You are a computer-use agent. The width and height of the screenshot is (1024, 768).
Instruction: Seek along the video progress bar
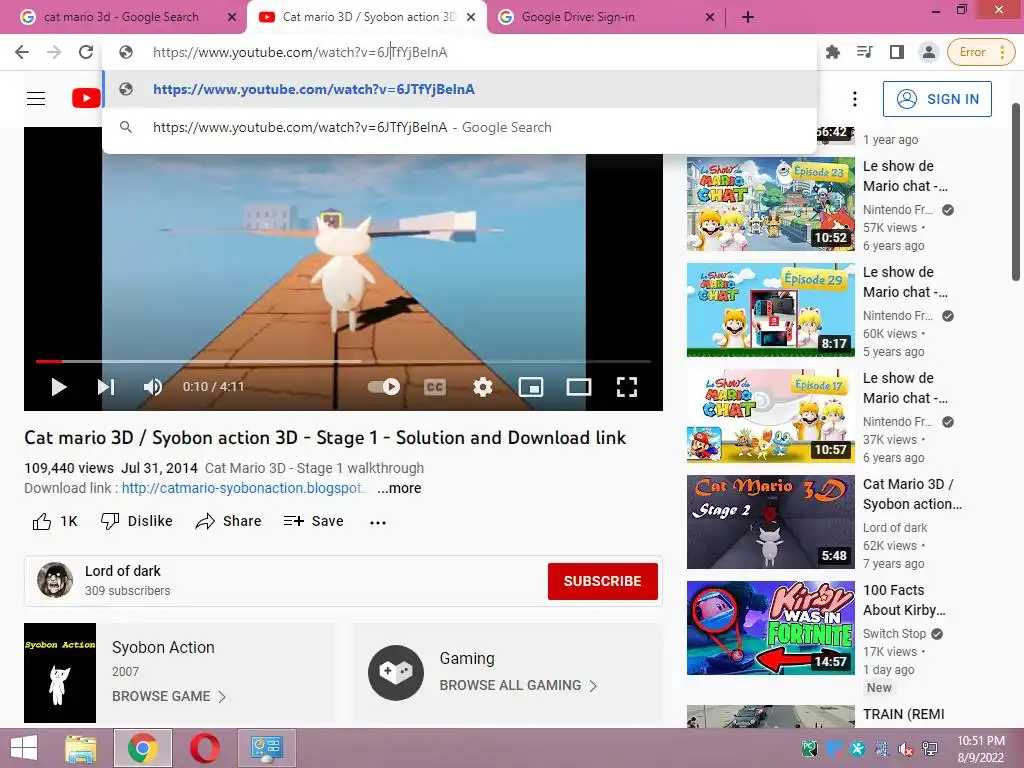[343, 361]
